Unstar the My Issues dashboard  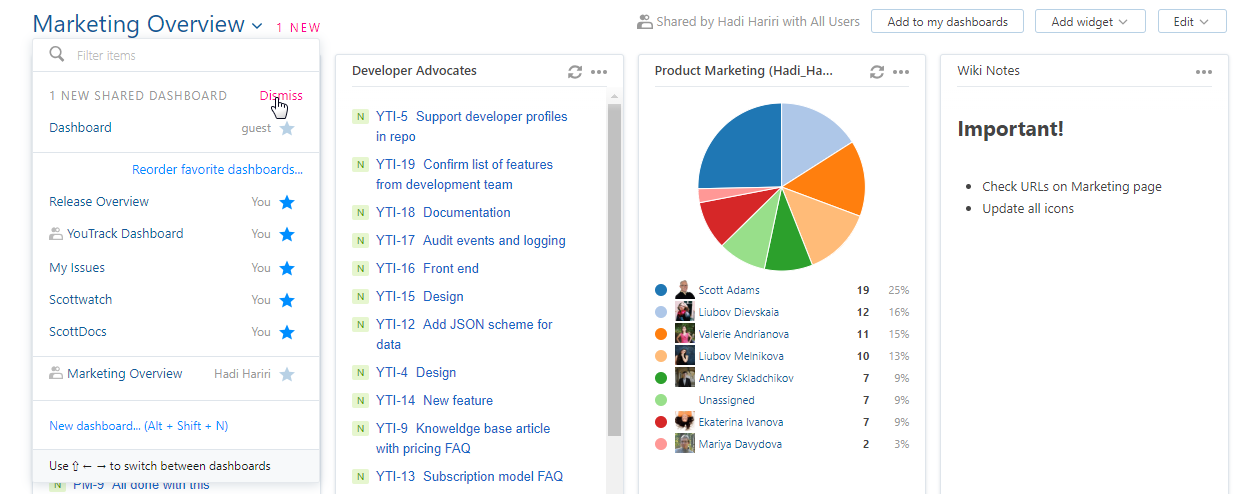click(287, 268)
